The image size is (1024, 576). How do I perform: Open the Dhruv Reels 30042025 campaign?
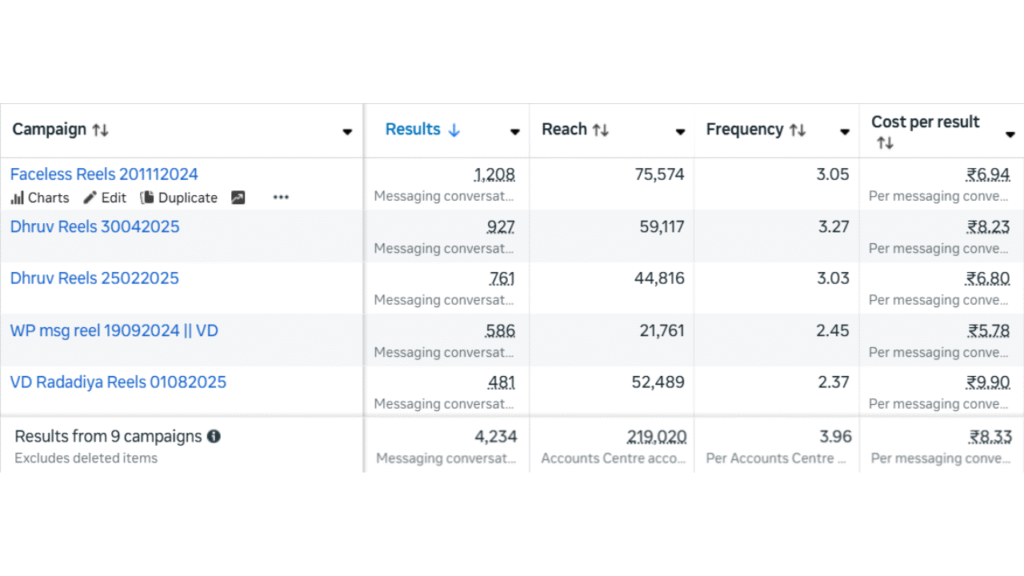coord(95,226)
